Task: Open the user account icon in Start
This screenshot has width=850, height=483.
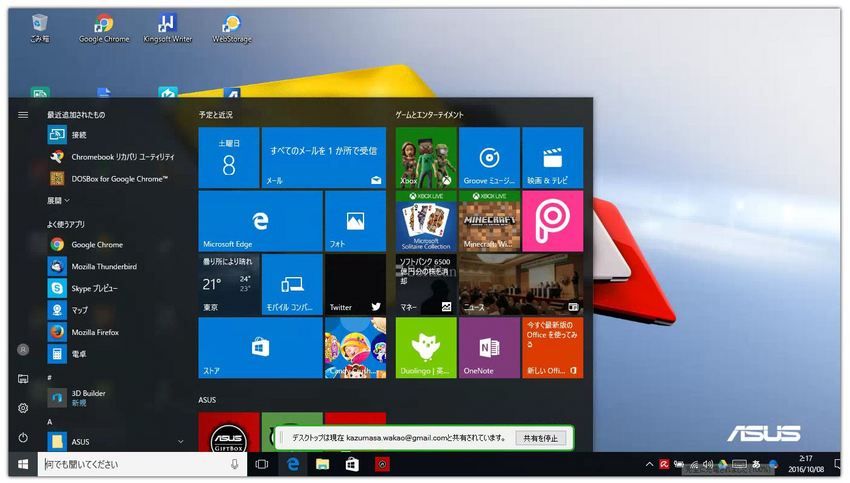Action: (x=23, y=350)
